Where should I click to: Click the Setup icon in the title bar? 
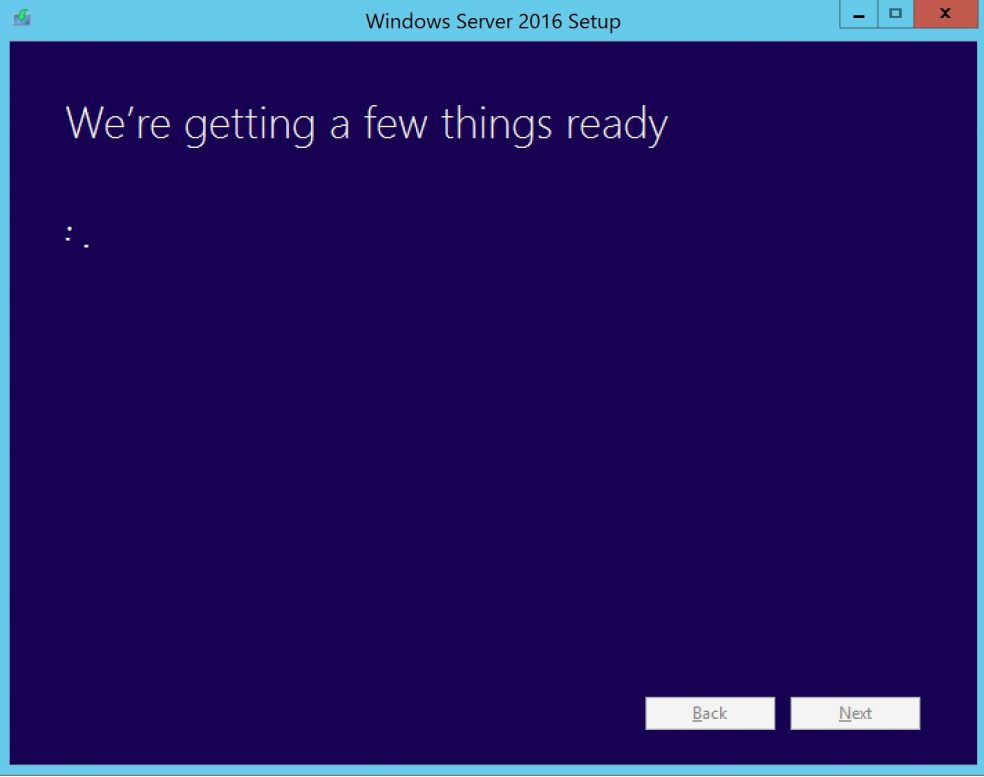click(x=22, y=18)
